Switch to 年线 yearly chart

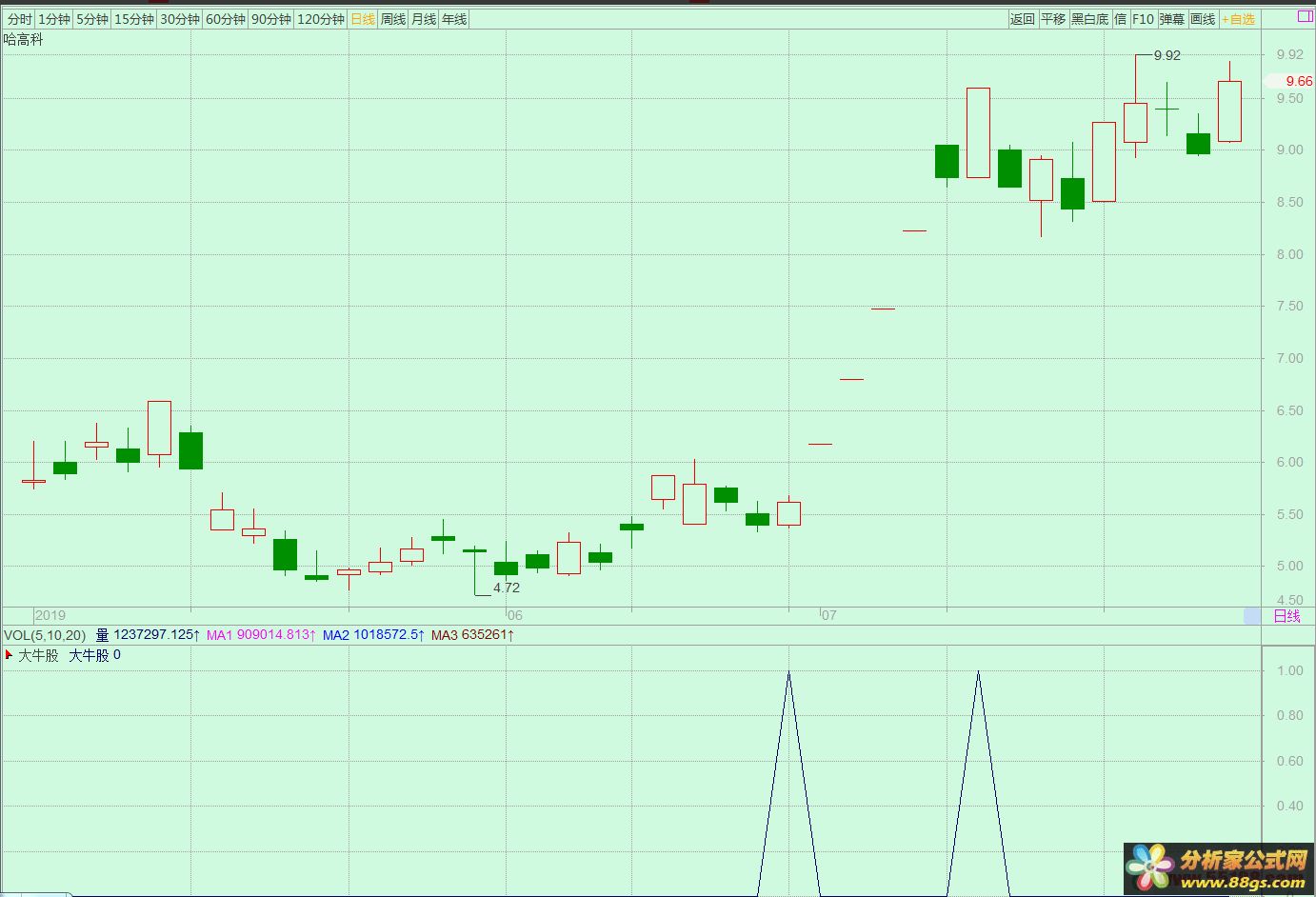click(454, 19)
